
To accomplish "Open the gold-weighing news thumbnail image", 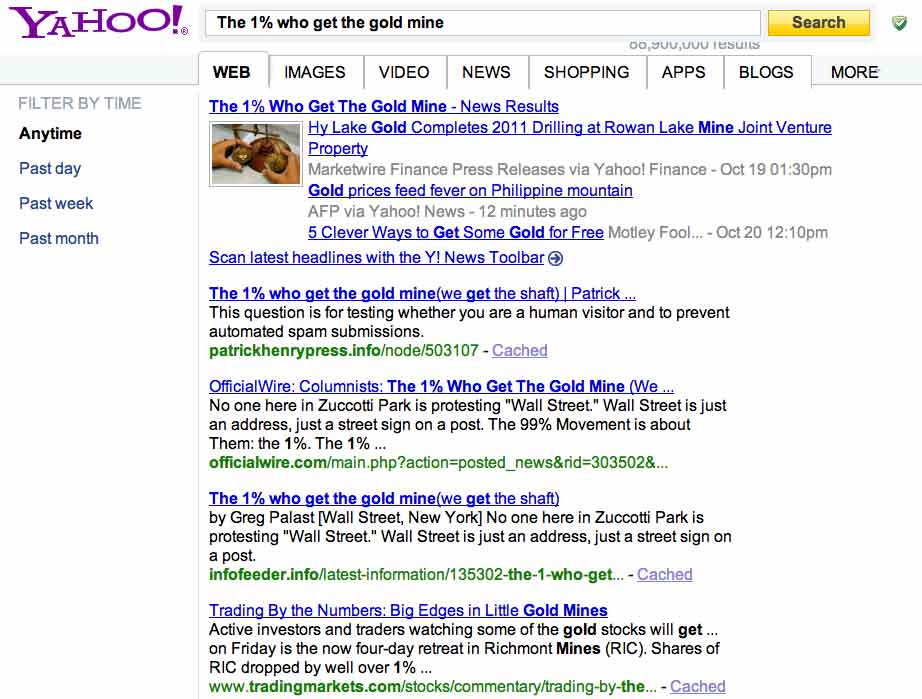I will click(x=256, y=154).
